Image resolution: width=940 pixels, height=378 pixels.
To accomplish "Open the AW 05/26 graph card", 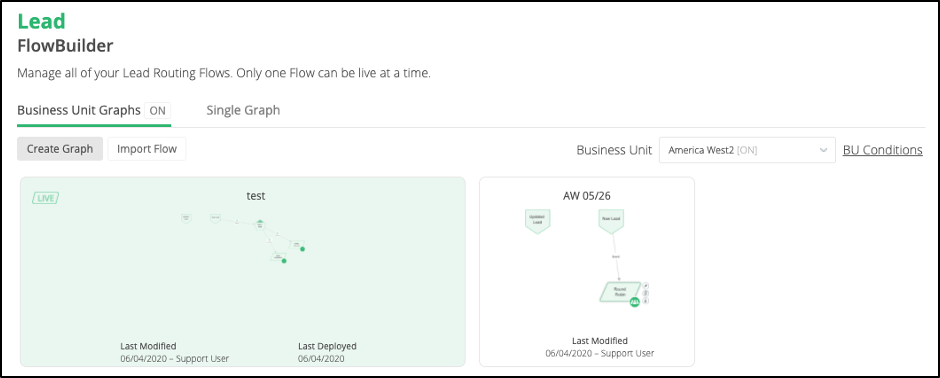I will point(587,271).
